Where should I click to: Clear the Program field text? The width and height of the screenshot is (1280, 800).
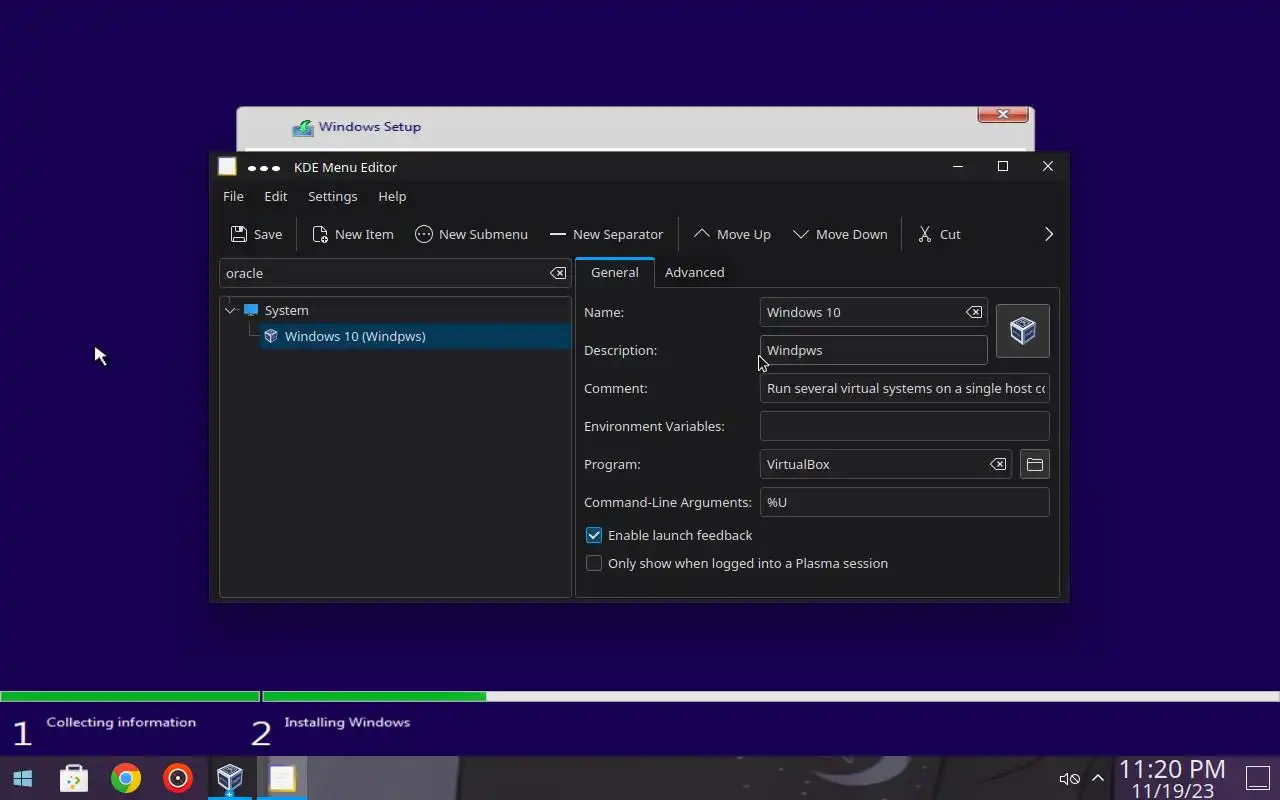[998, 464]
